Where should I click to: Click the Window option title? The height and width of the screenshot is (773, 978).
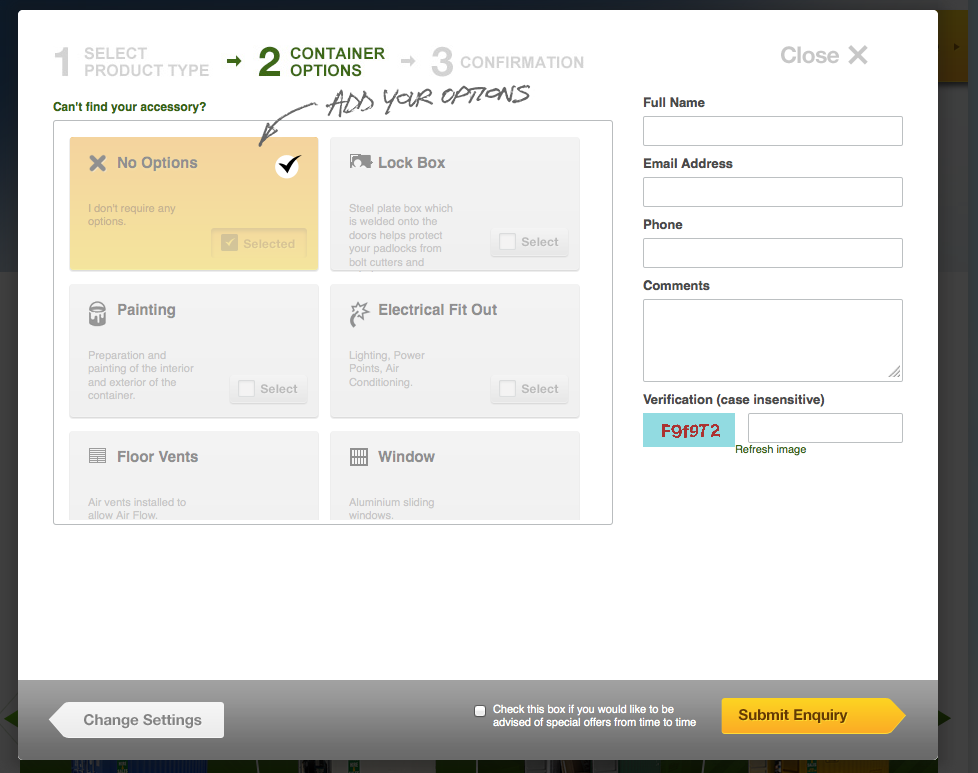click(x=407, y=457)
